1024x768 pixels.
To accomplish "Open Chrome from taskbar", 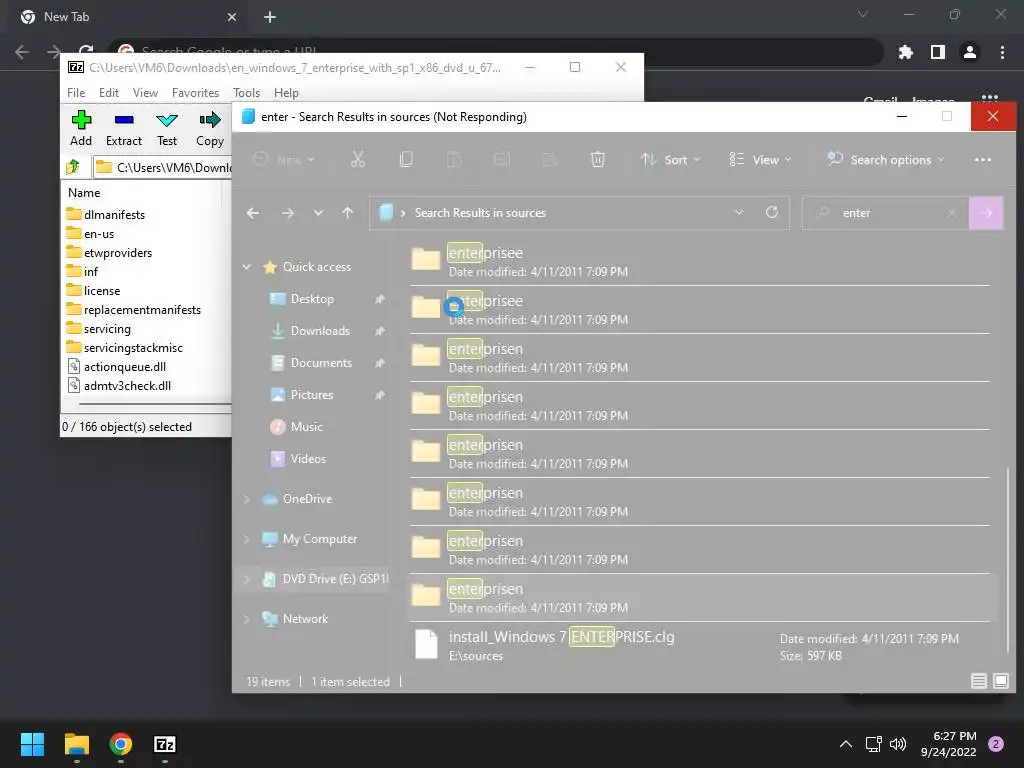I will [x=120, y=744].
